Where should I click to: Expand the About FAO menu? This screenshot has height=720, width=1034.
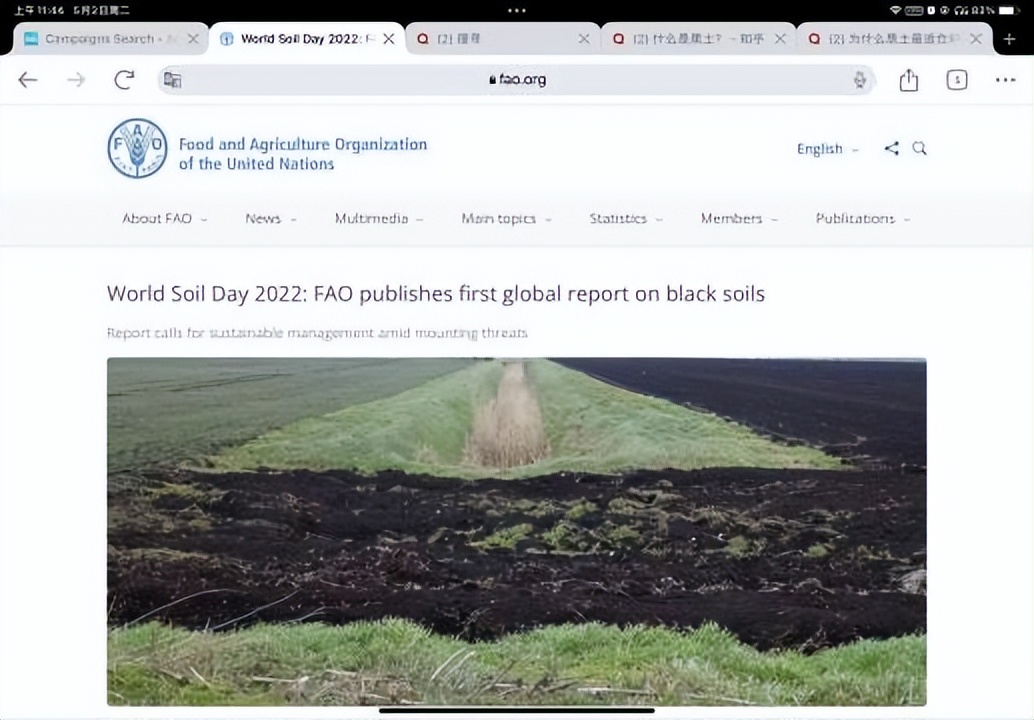coord(164,218)
